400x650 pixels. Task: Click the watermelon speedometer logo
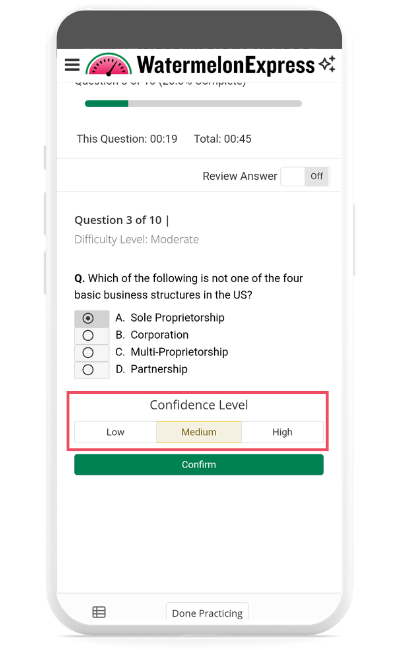[109, 65]
